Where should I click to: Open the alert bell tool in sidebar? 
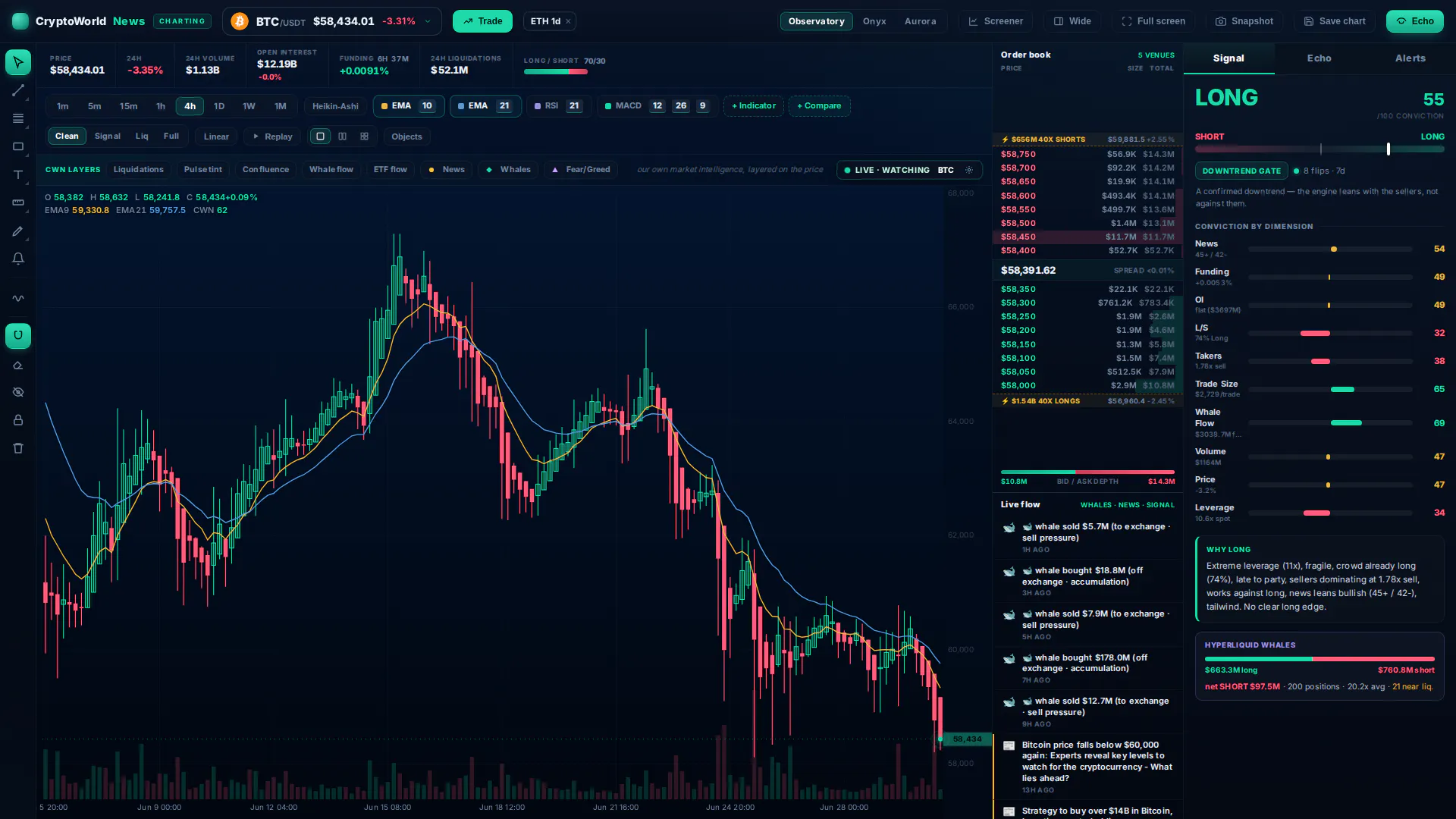click(18, 259)
